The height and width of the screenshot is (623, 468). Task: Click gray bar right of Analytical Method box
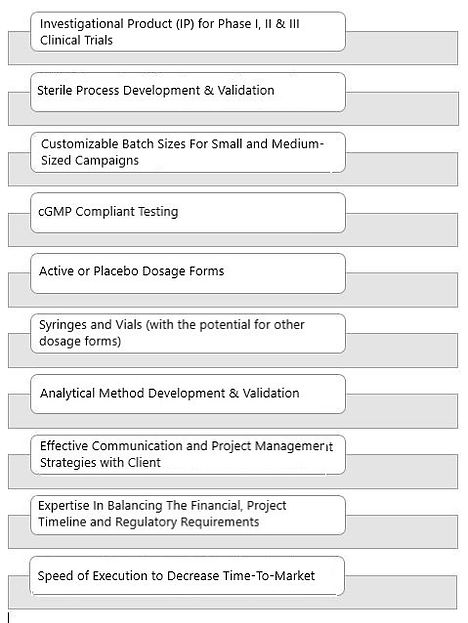402,411
